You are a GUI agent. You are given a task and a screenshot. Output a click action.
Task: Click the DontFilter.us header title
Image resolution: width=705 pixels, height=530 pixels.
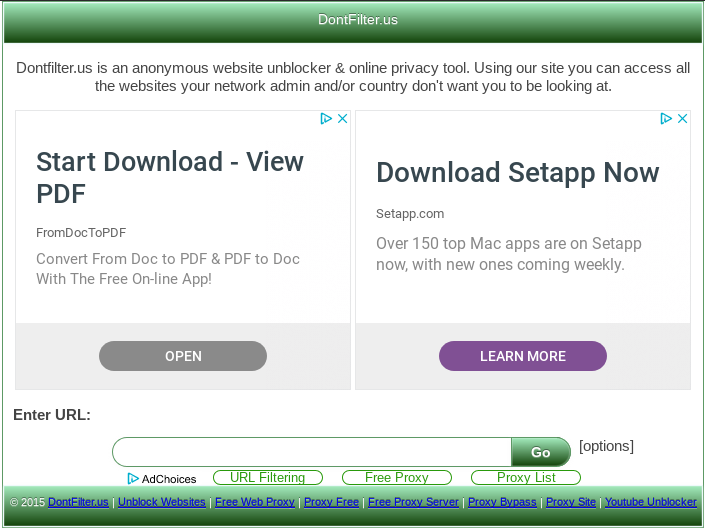pyautogui.click(x=358, y=20)
